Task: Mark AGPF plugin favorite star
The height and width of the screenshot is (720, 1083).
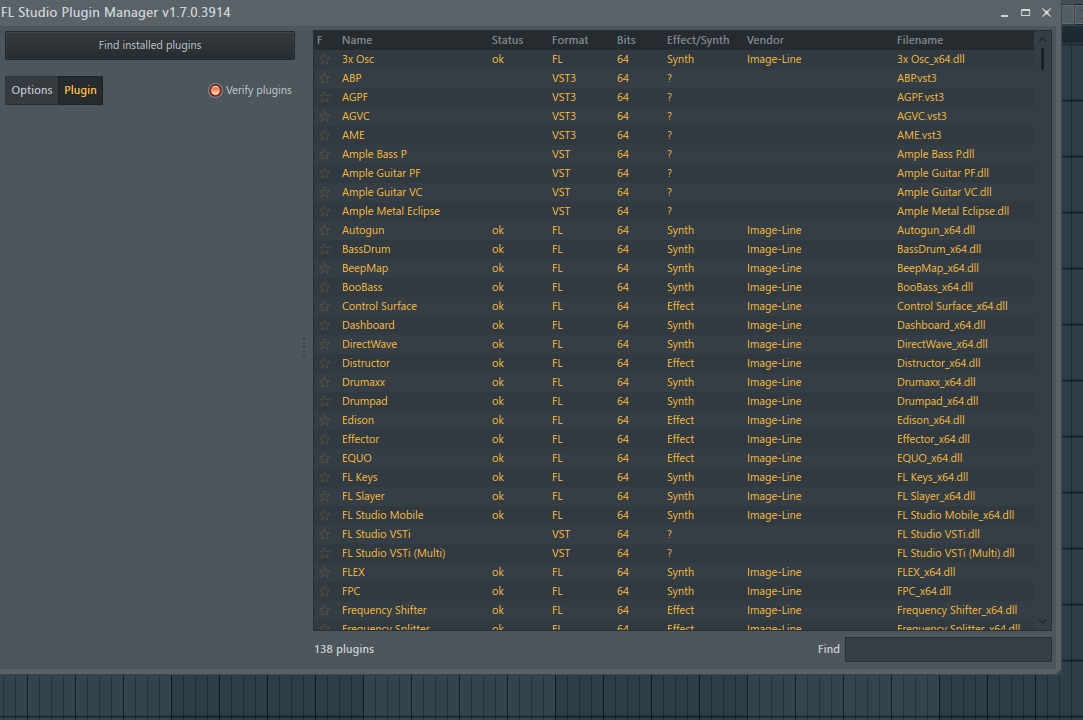Action: tap(324, 97)
